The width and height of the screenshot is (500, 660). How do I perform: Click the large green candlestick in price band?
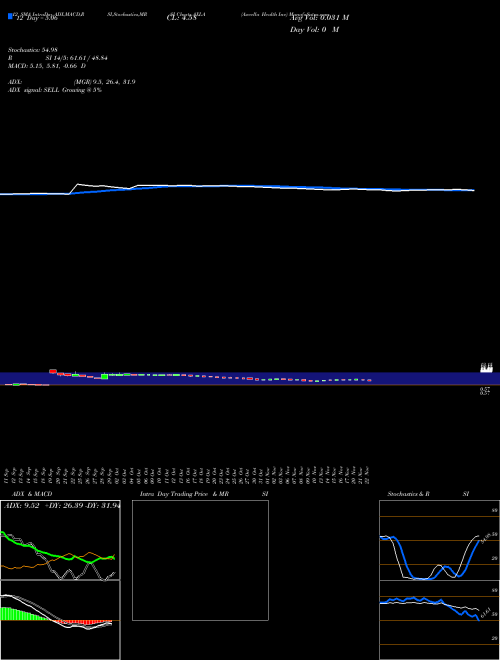click(104, 376)
